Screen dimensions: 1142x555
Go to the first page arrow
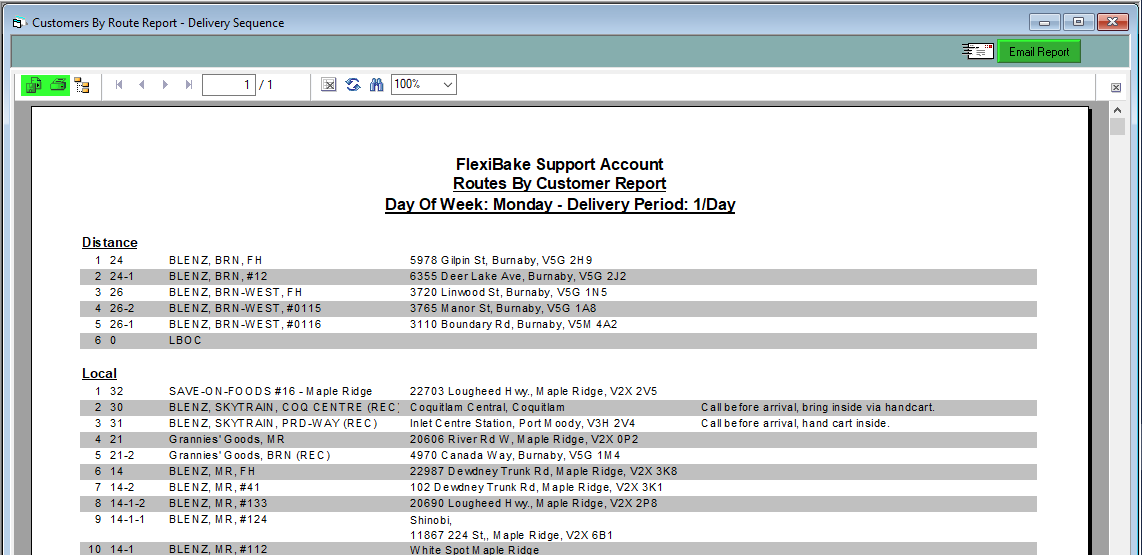pos(119,85)
